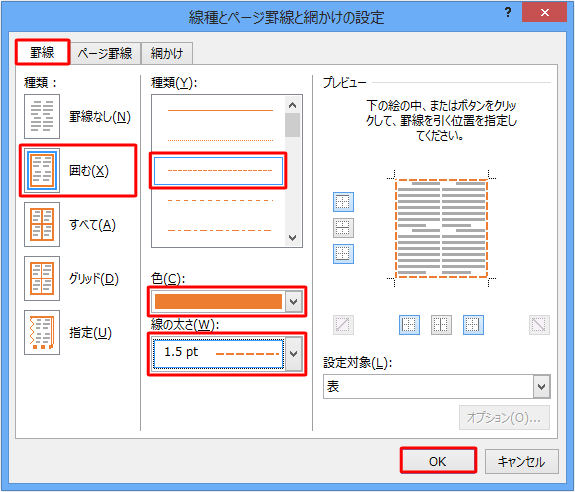This screenshot has width=575, height=492.
Task: Toggle the inside horizontal border button
Action: (343, 228)
